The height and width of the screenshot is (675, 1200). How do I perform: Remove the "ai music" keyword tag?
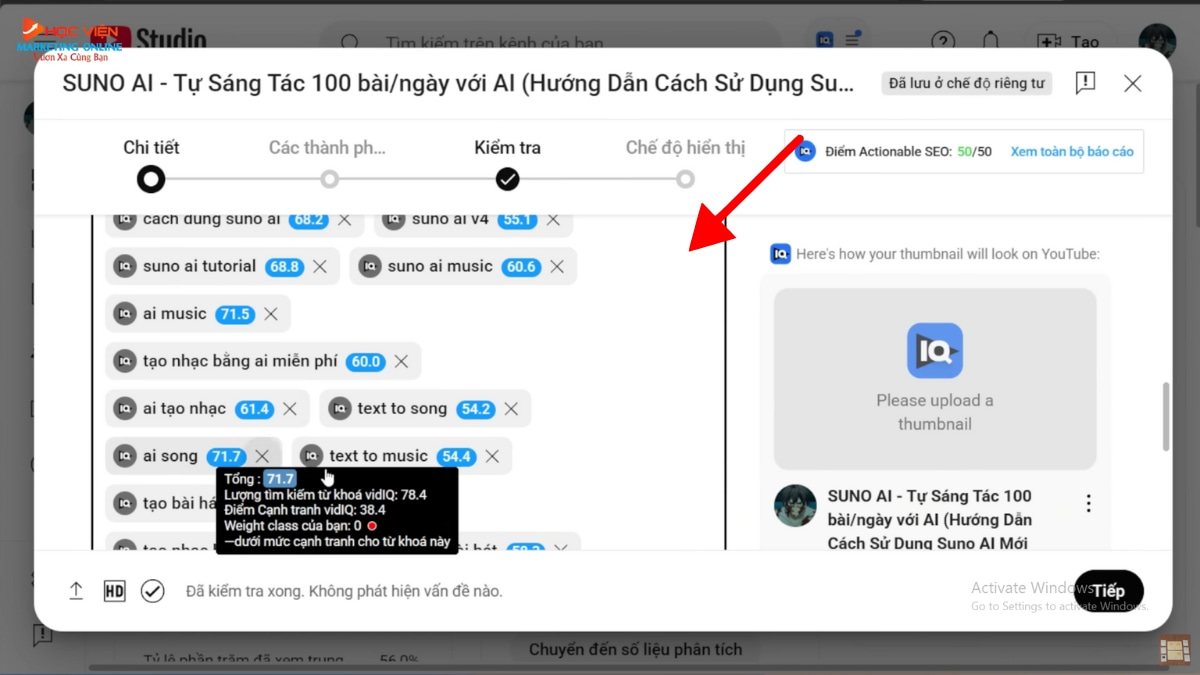coord(270,314)
